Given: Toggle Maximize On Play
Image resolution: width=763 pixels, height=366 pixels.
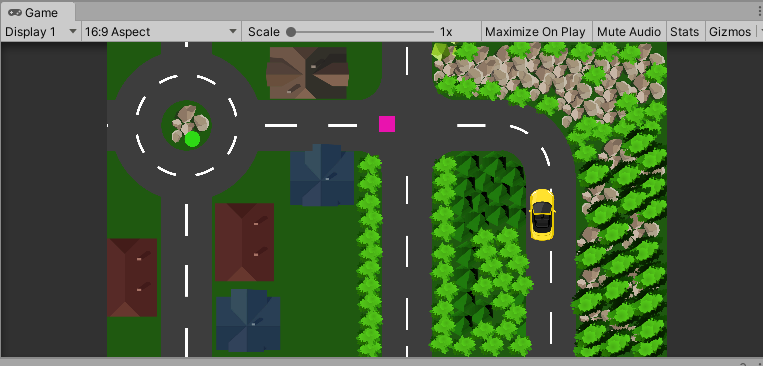Looking at the screenshot, I should 535,32.
